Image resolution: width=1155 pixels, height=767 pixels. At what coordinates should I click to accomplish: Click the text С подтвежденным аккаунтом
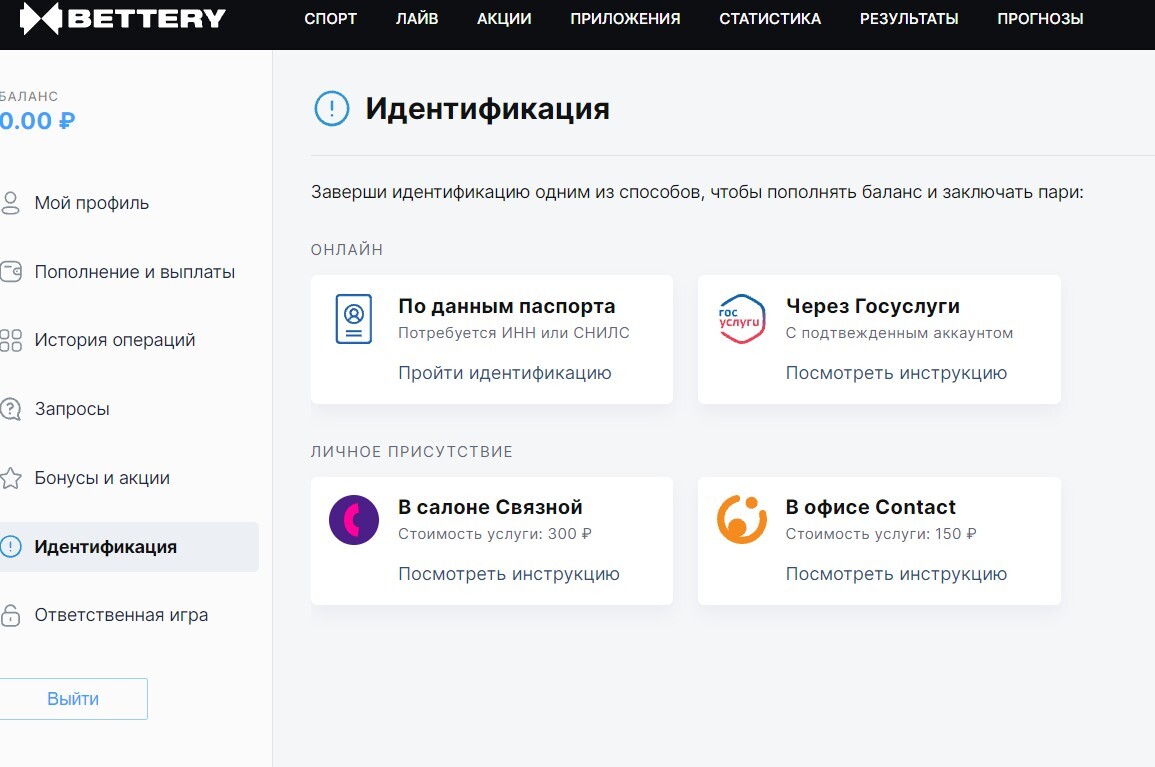click(x=899, y=333)
